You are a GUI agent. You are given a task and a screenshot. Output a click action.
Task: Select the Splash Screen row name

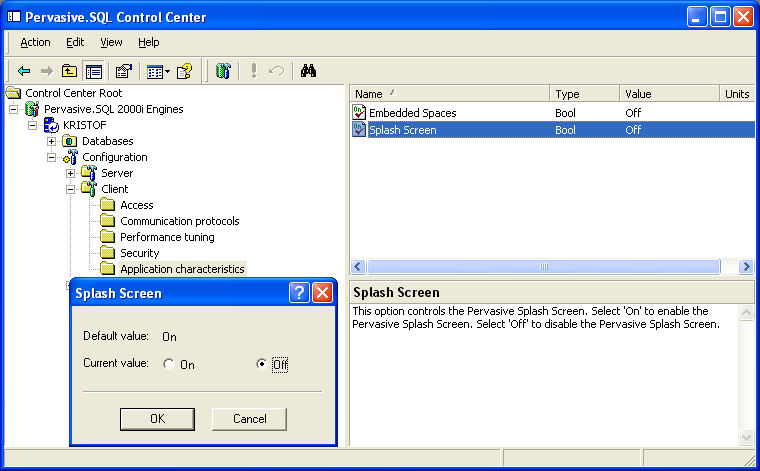pos(402,130)
